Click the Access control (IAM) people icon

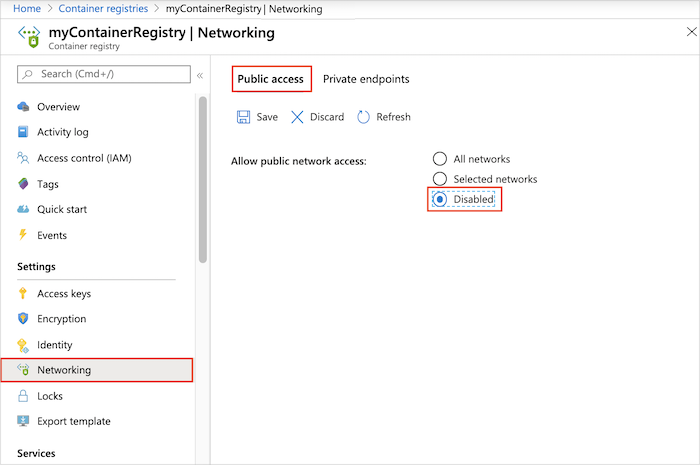pos(24,158)
